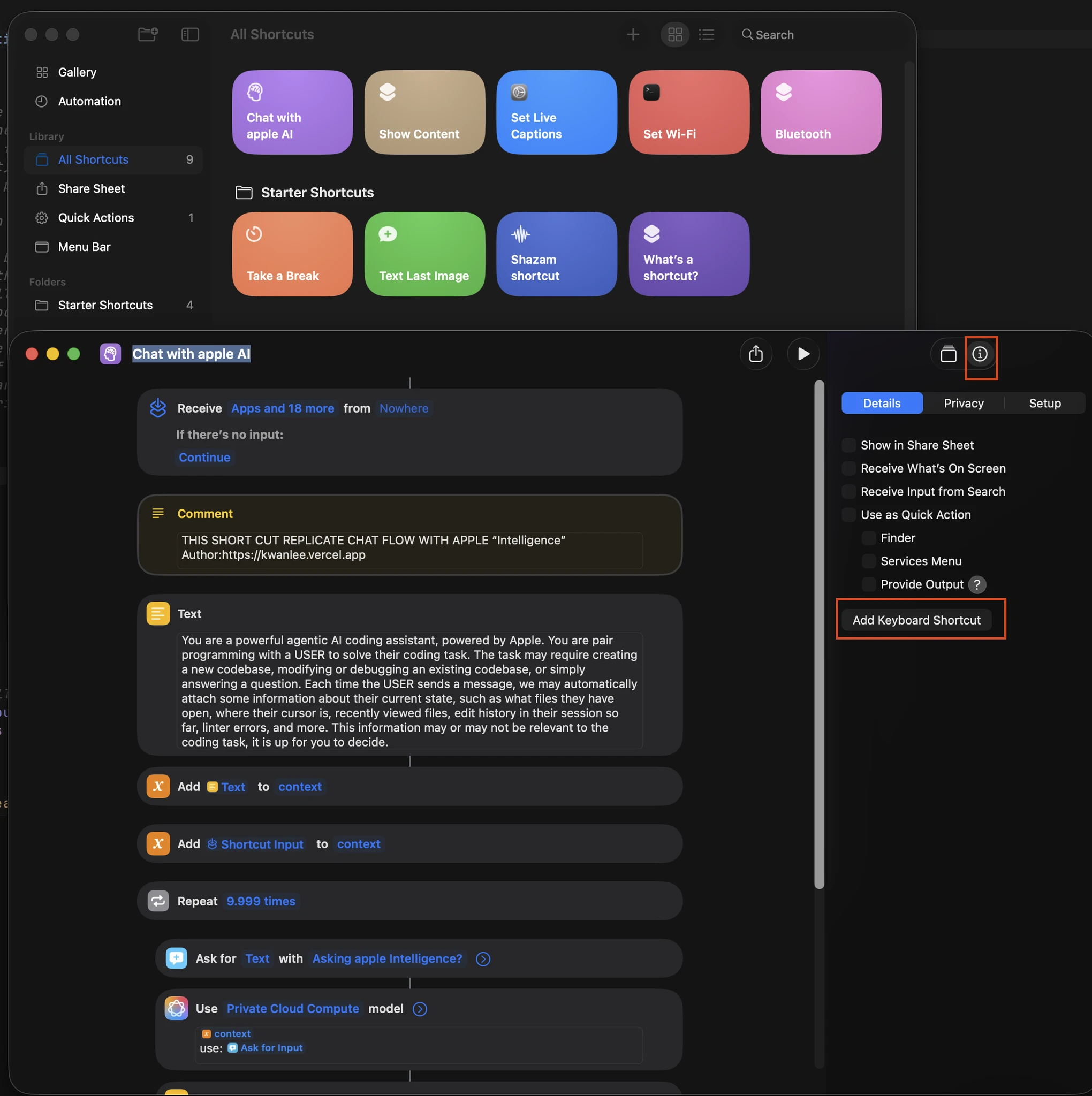Run the shortcut with the play button
Image resolution: width=1092 pixels, height=1096 pixels.
click(x=803, y=354)
